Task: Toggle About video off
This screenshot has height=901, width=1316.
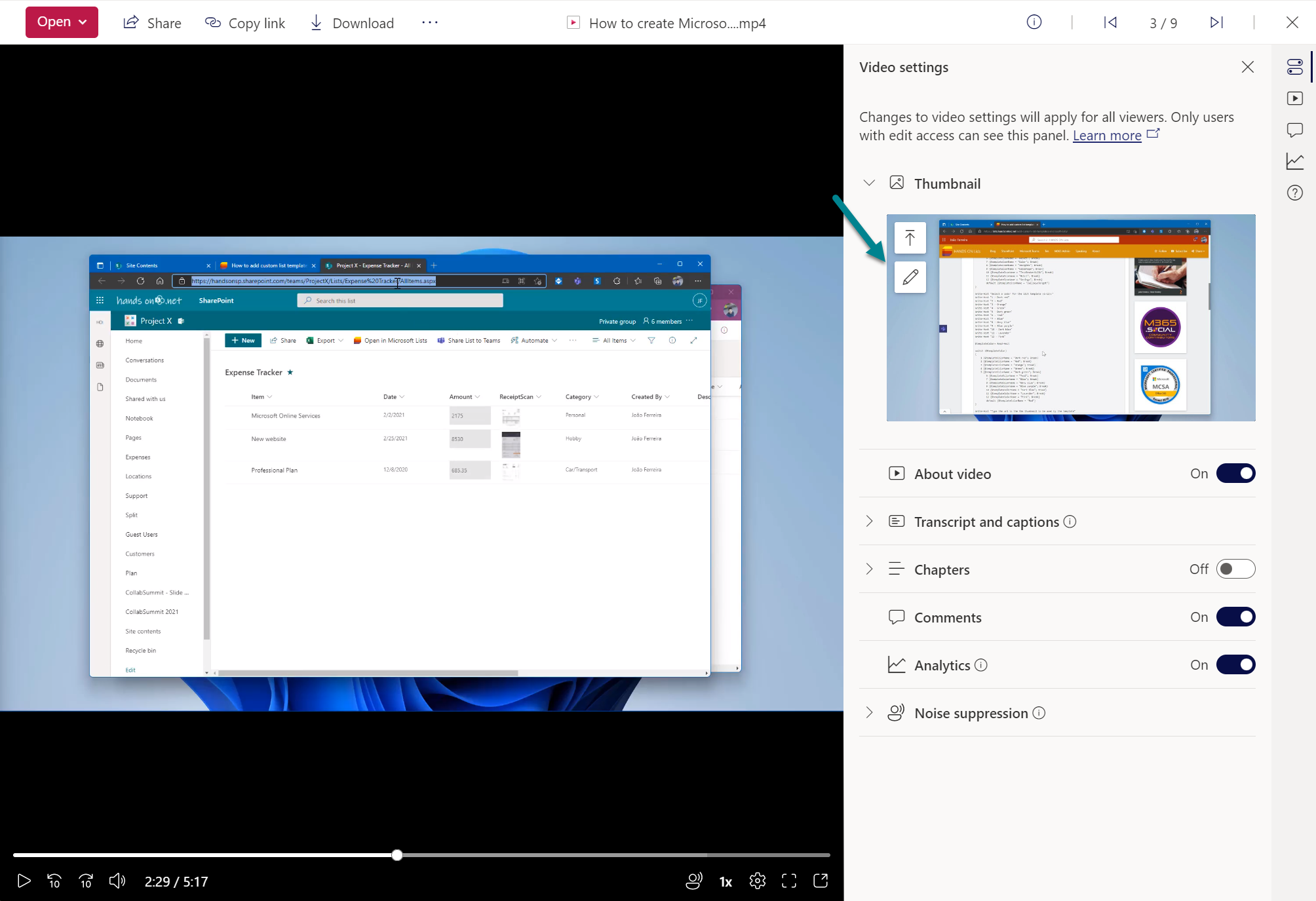Action: coord(1235,473)
